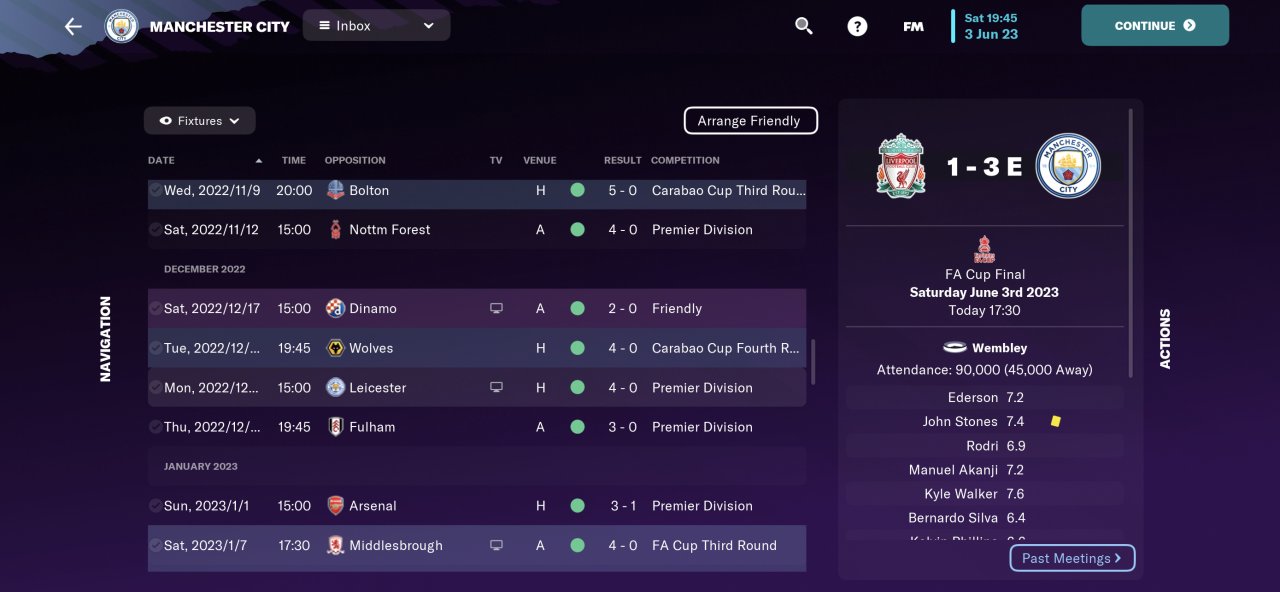Click the CONTINUE button

(1155, 26)
